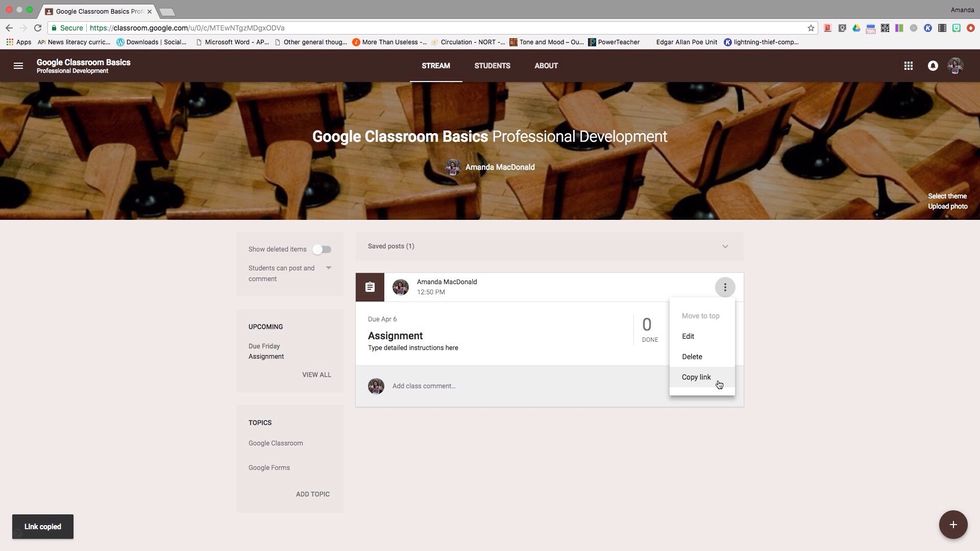This screenshot has height=551, width=980.
Task: Open the Google apps grid
Action: point(908,66)
